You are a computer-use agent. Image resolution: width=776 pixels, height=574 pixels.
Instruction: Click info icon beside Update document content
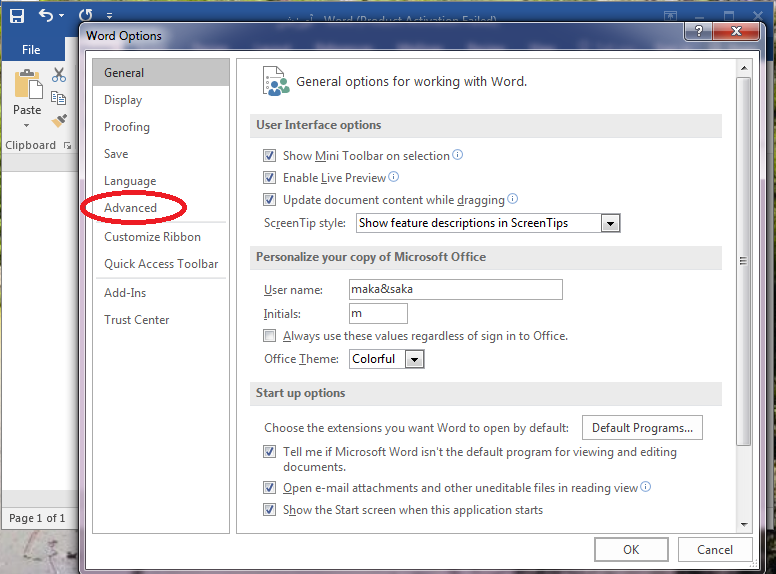click(513, 199)
